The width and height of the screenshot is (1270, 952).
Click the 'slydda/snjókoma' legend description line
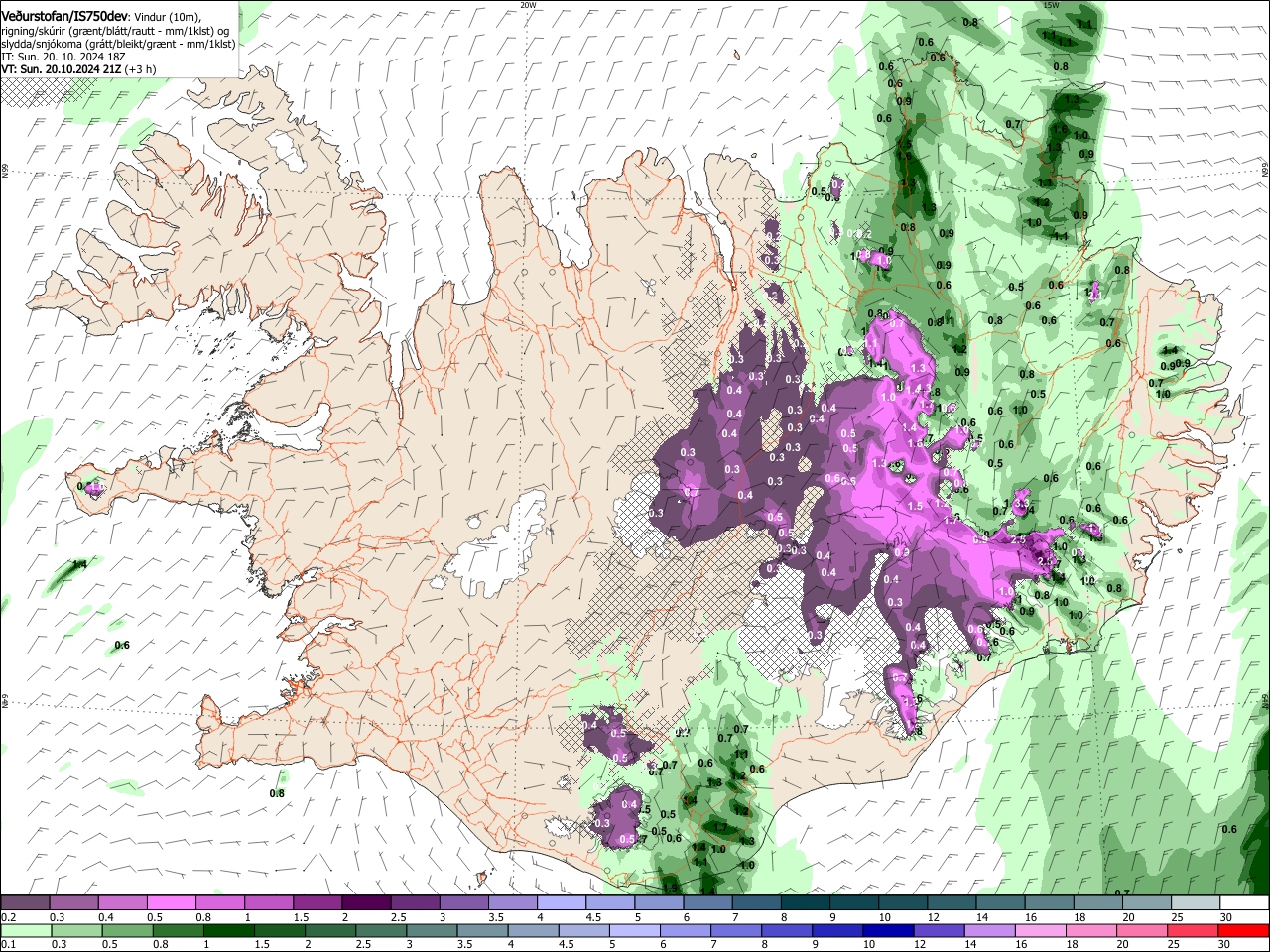tap(118, 44)
